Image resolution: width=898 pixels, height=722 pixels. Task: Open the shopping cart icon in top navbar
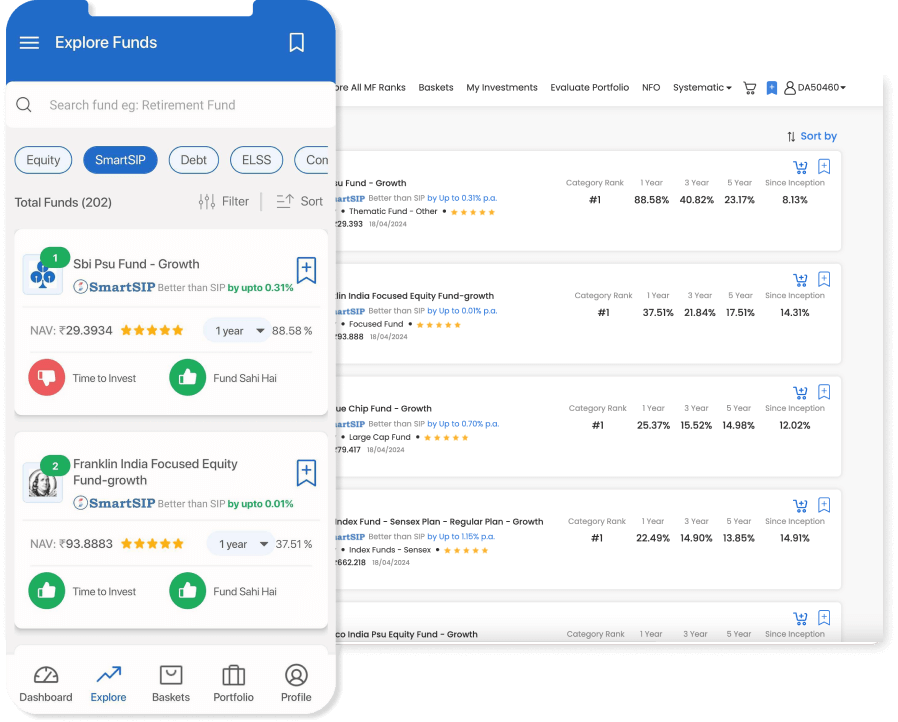click(x=749, y=88)
